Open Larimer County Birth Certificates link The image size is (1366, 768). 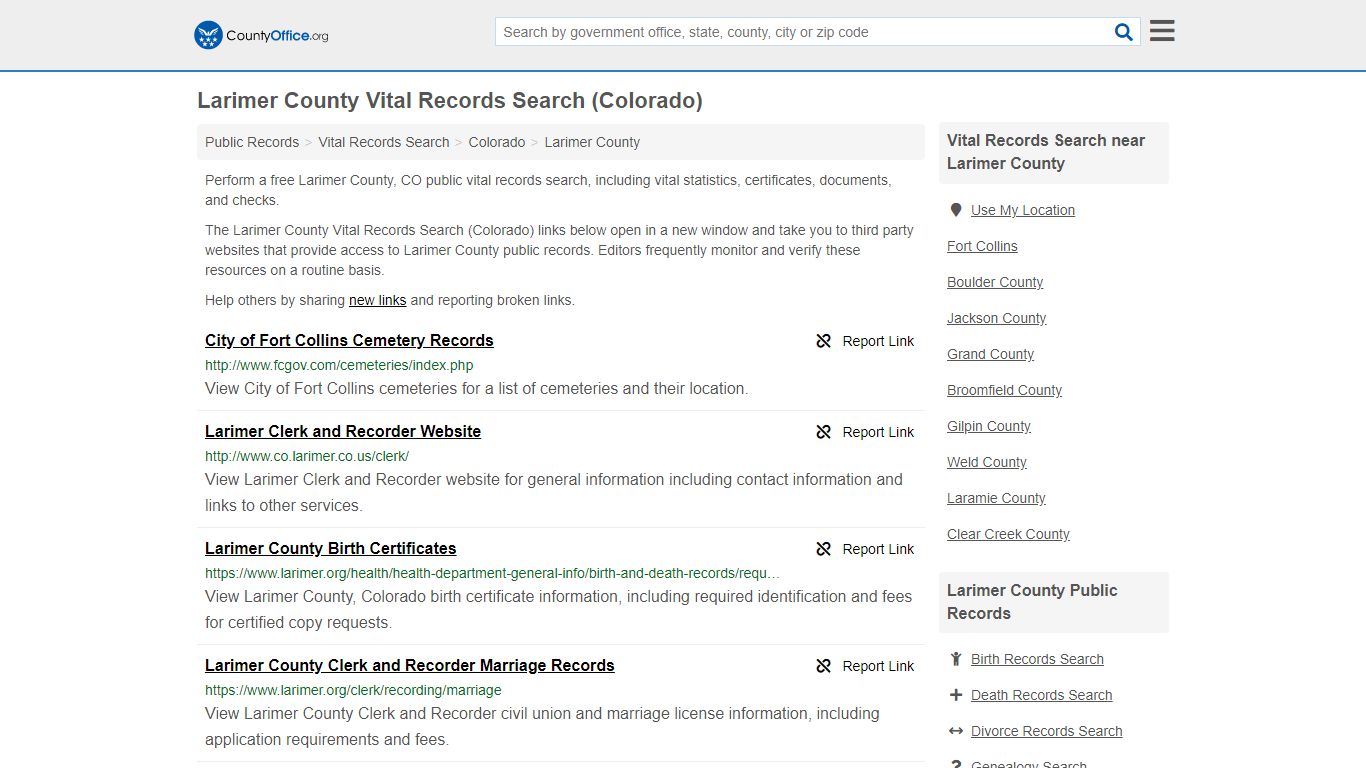pos(331,548)
